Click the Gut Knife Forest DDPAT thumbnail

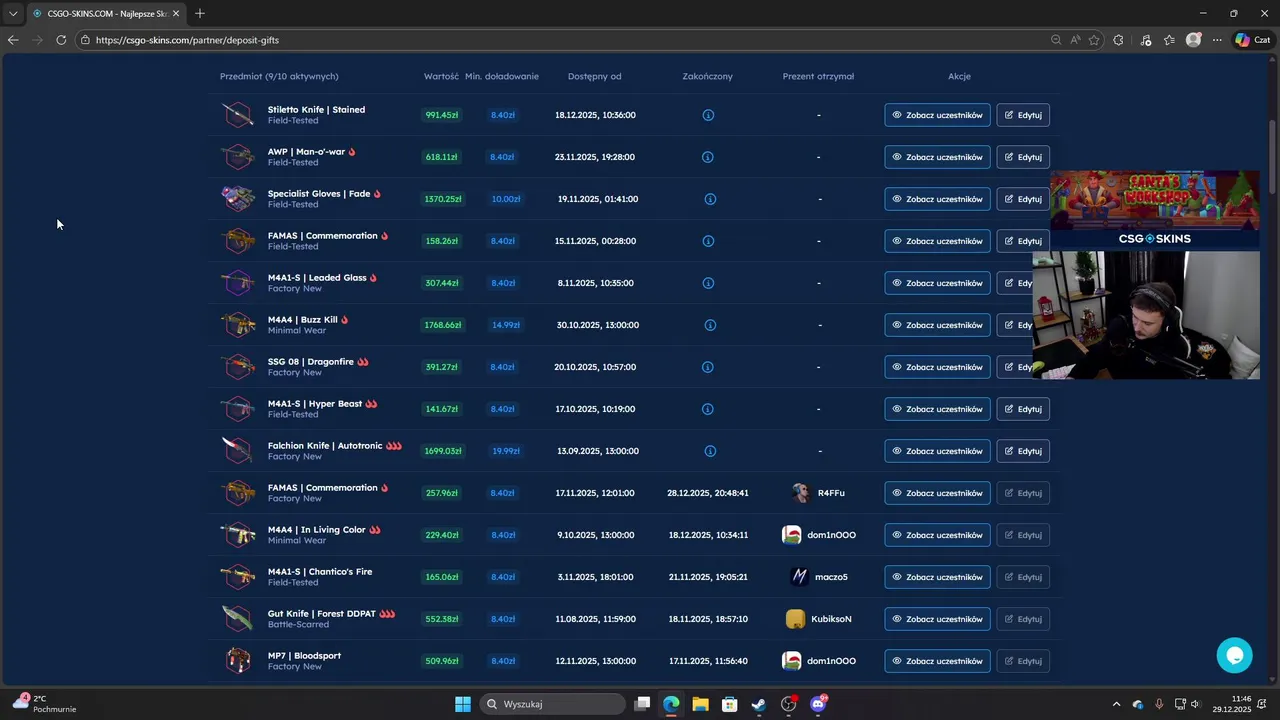pos(238,619)
